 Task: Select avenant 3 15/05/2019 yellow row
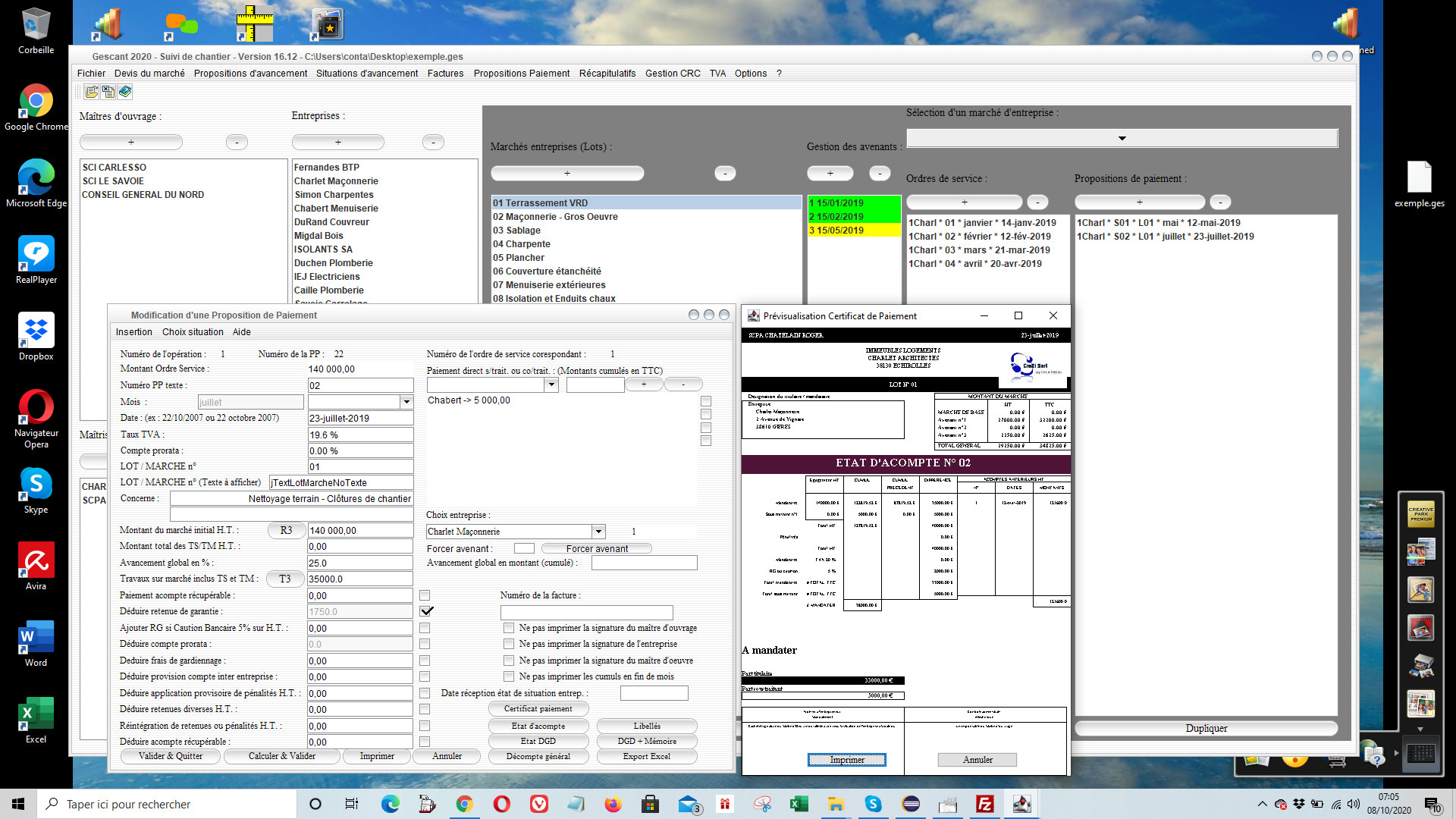pos(854,231)
